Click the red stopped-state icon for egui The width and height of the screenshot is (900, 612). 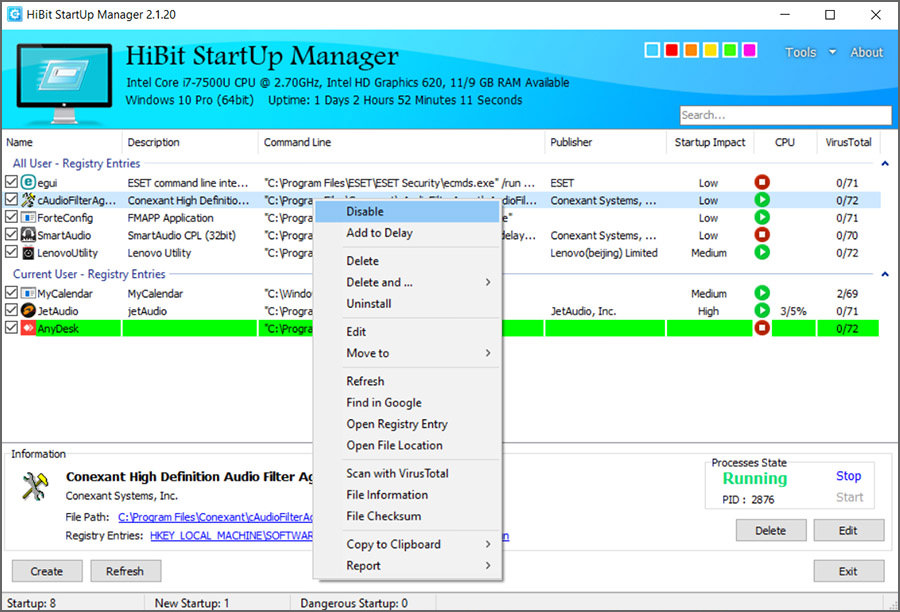(x=762, y=183)
